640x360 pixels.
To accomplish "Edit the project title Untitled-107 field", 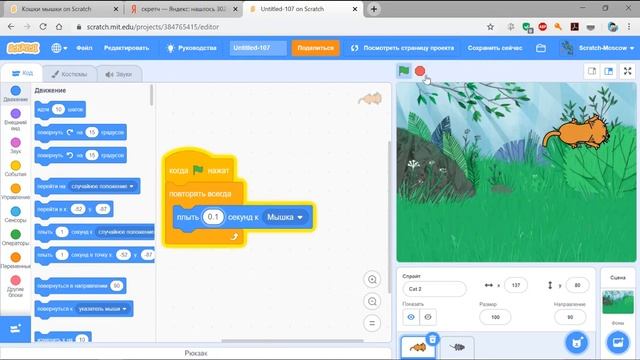I will click(x=258, y=48).
